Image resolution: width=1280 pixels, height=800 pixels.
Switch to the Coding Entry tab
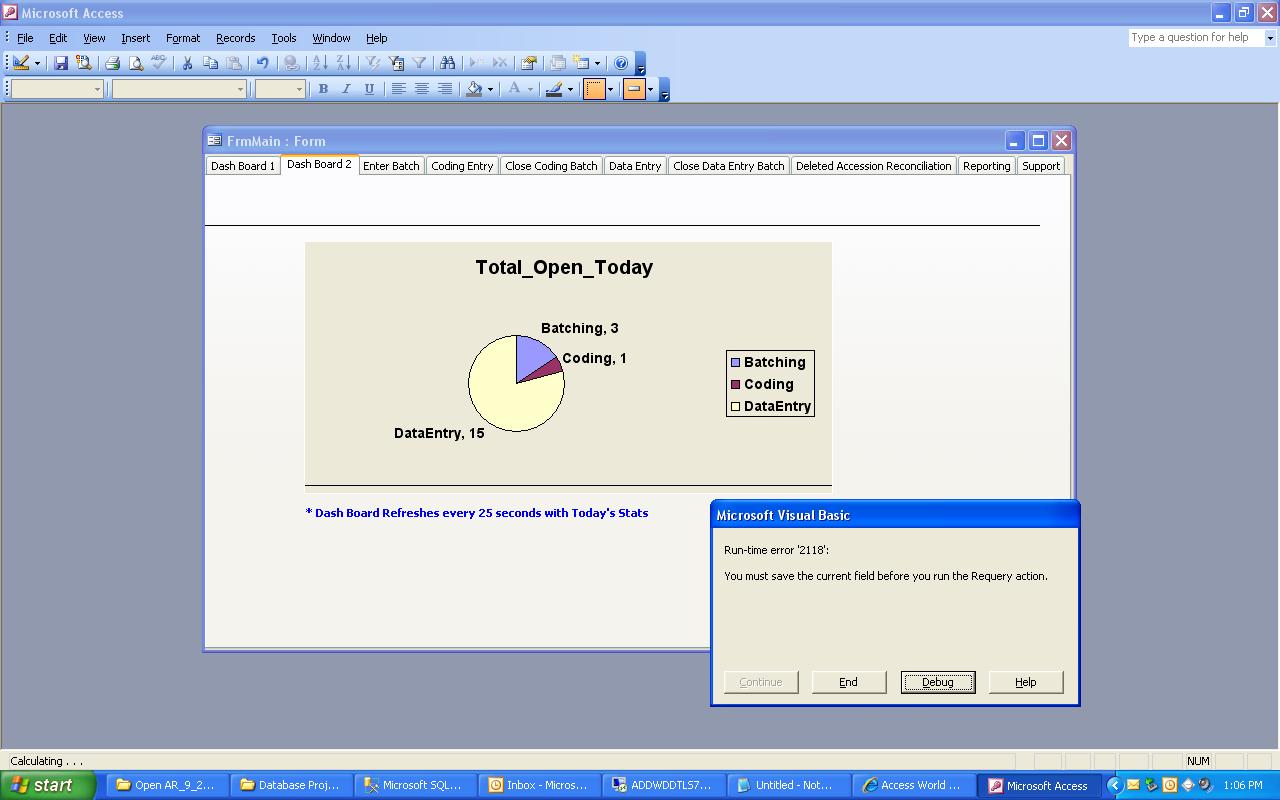pyautogui.click(x=462, y=166)
